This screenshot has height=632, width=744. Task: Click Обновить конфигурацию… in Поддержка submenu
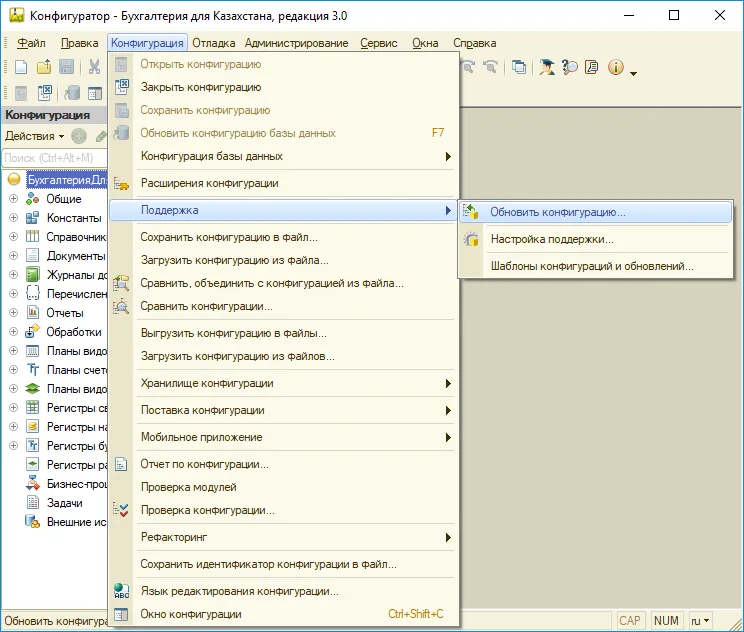pos(596,212)
